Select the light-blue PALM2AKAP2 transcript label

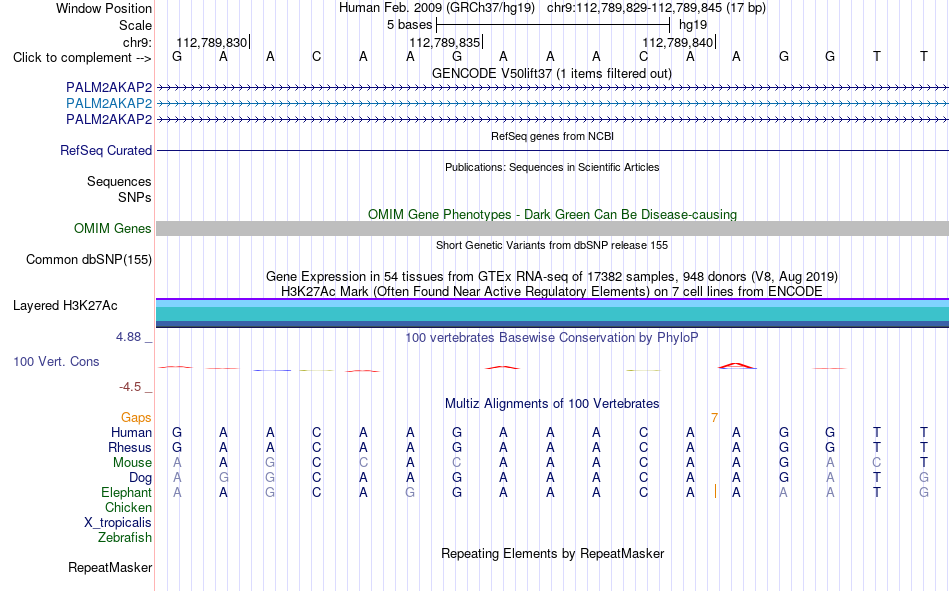109,103
